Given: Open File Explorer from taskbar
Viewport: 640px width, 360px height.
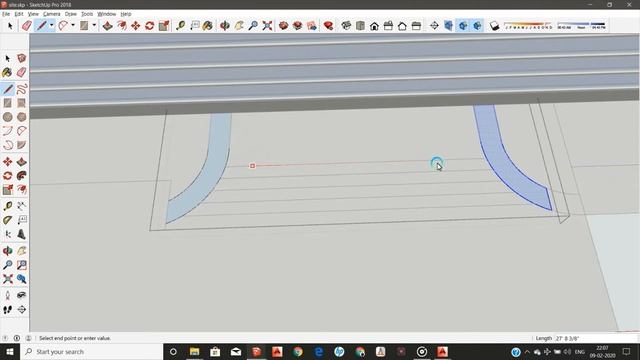Looking at the screenshot, I should coord(194,352).
